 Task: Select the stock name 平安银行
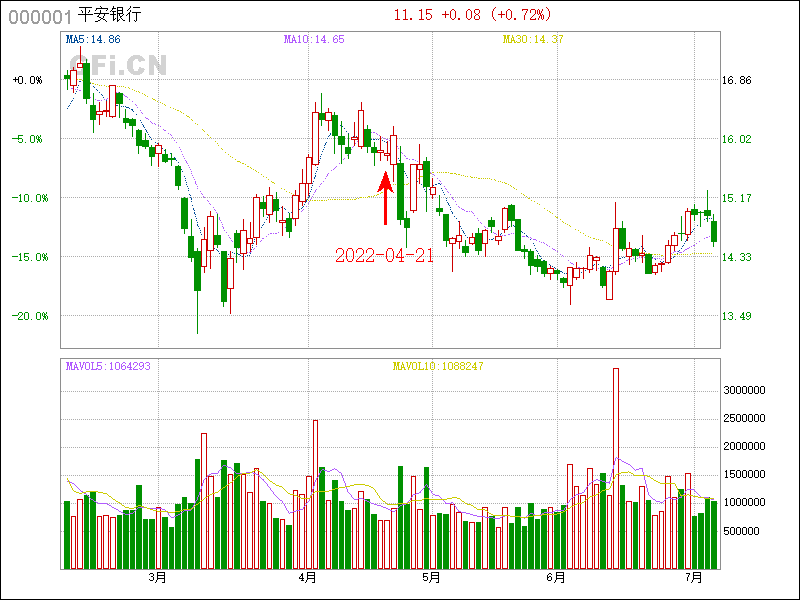tap(110, 15)
